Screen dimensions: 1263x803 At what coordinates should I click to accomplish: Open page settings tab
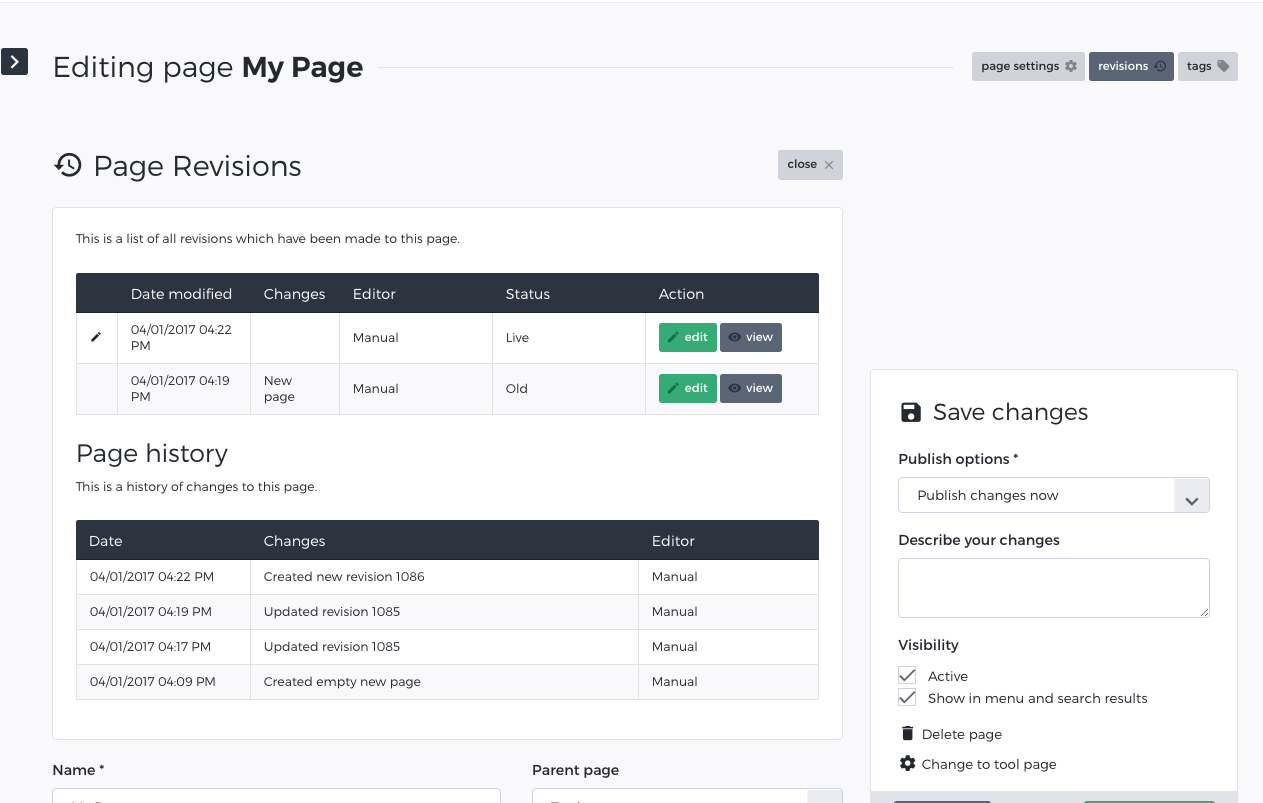pyautogui.click(x=1028, y=66)
